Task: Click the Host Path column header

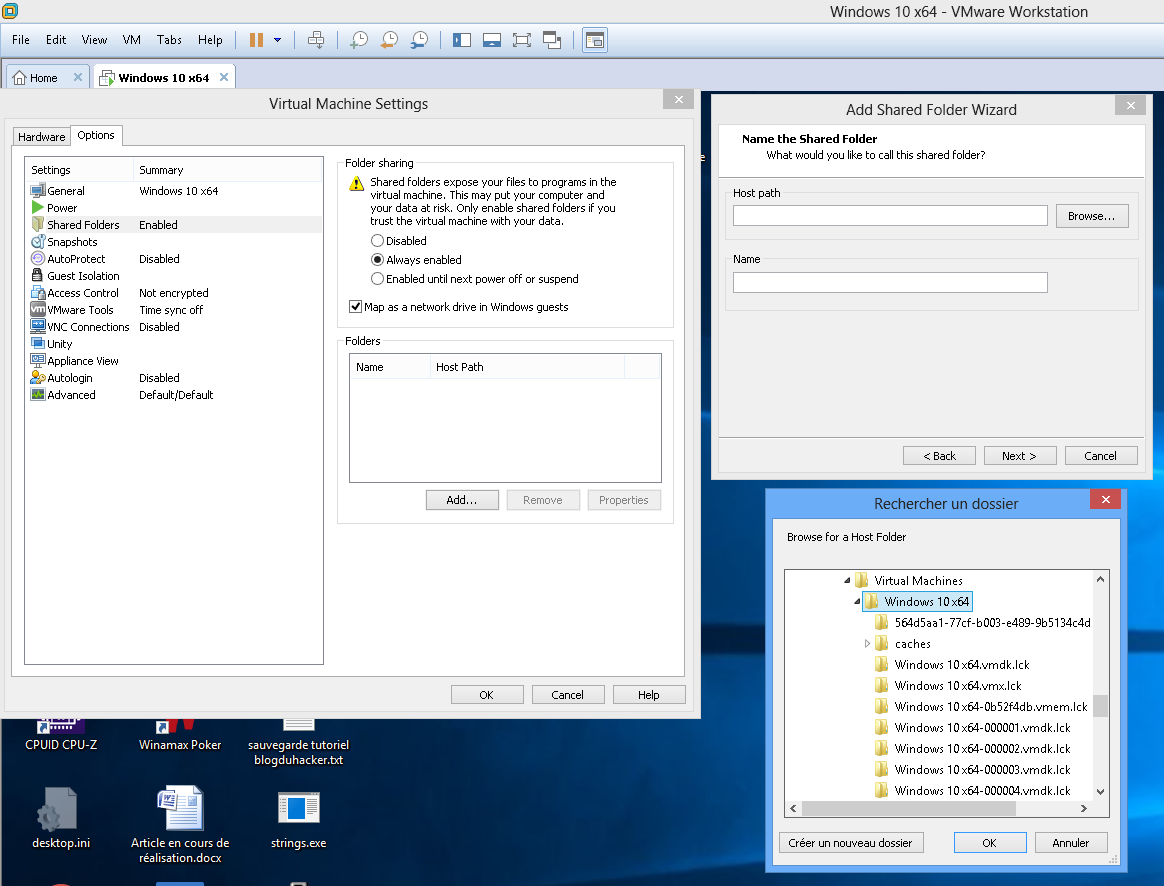Action: (527, 367)
